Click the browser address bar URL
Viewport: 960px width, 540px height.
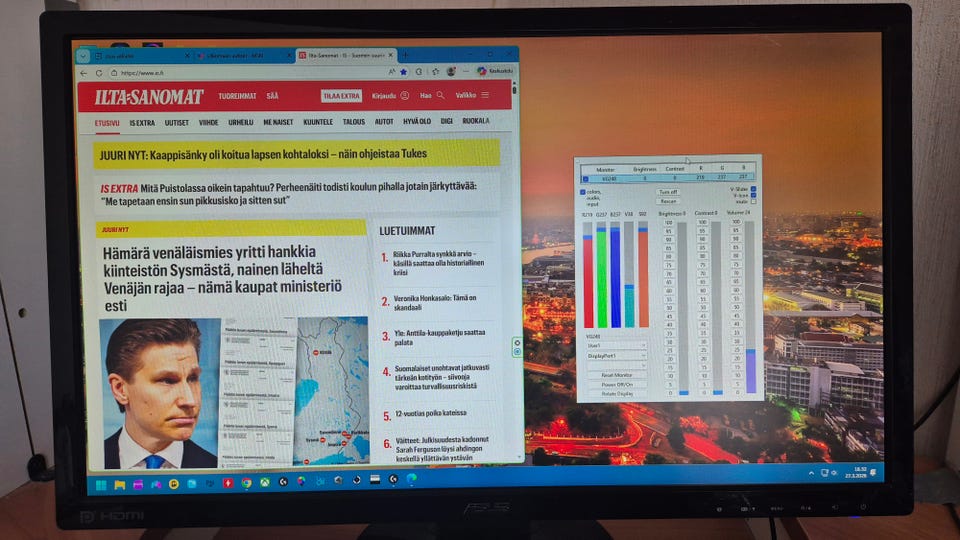pos(142,73)
